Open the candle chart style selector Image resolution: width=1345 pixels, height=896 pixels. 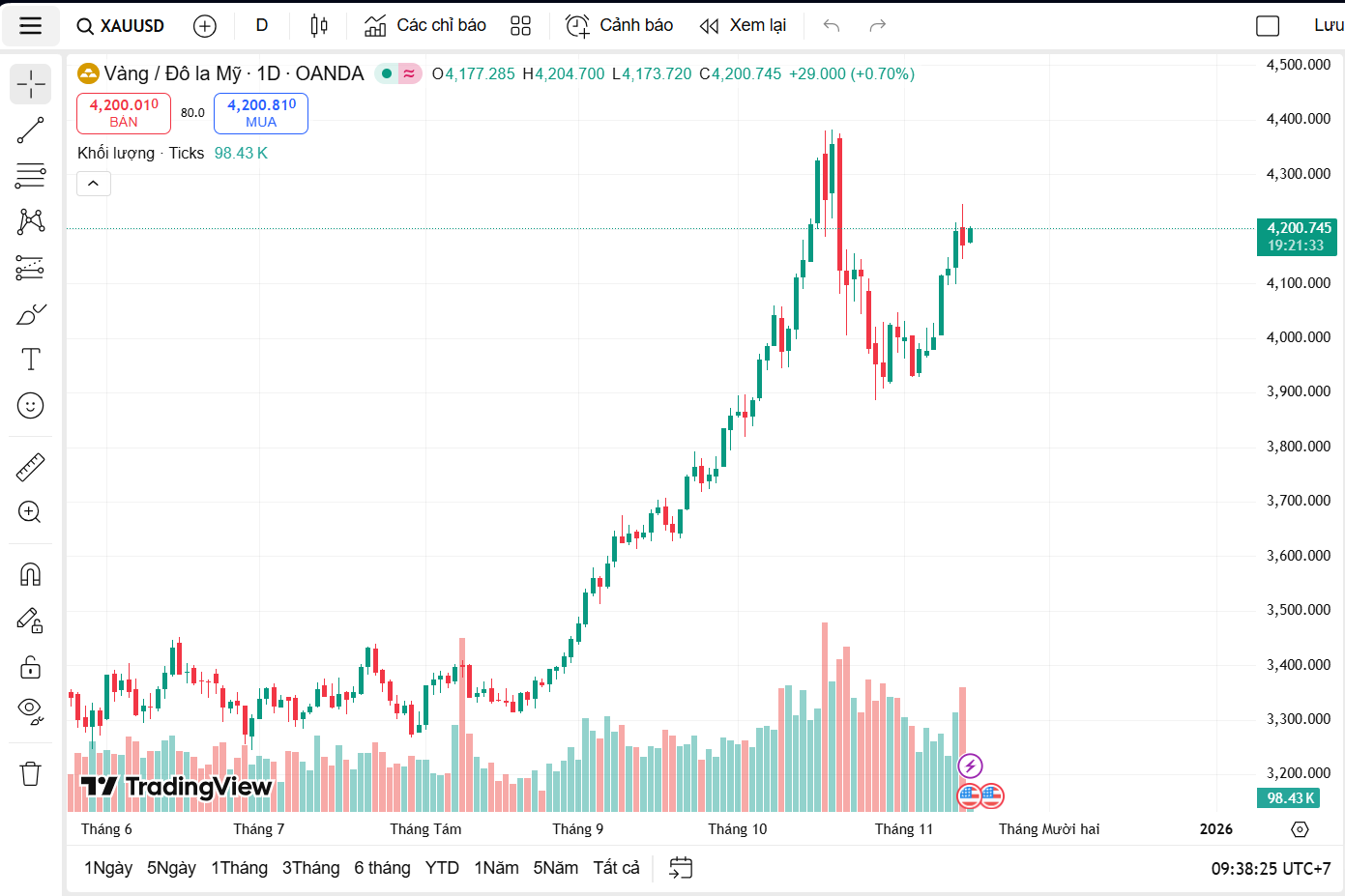pyautogui.click(x=318, y=25)
